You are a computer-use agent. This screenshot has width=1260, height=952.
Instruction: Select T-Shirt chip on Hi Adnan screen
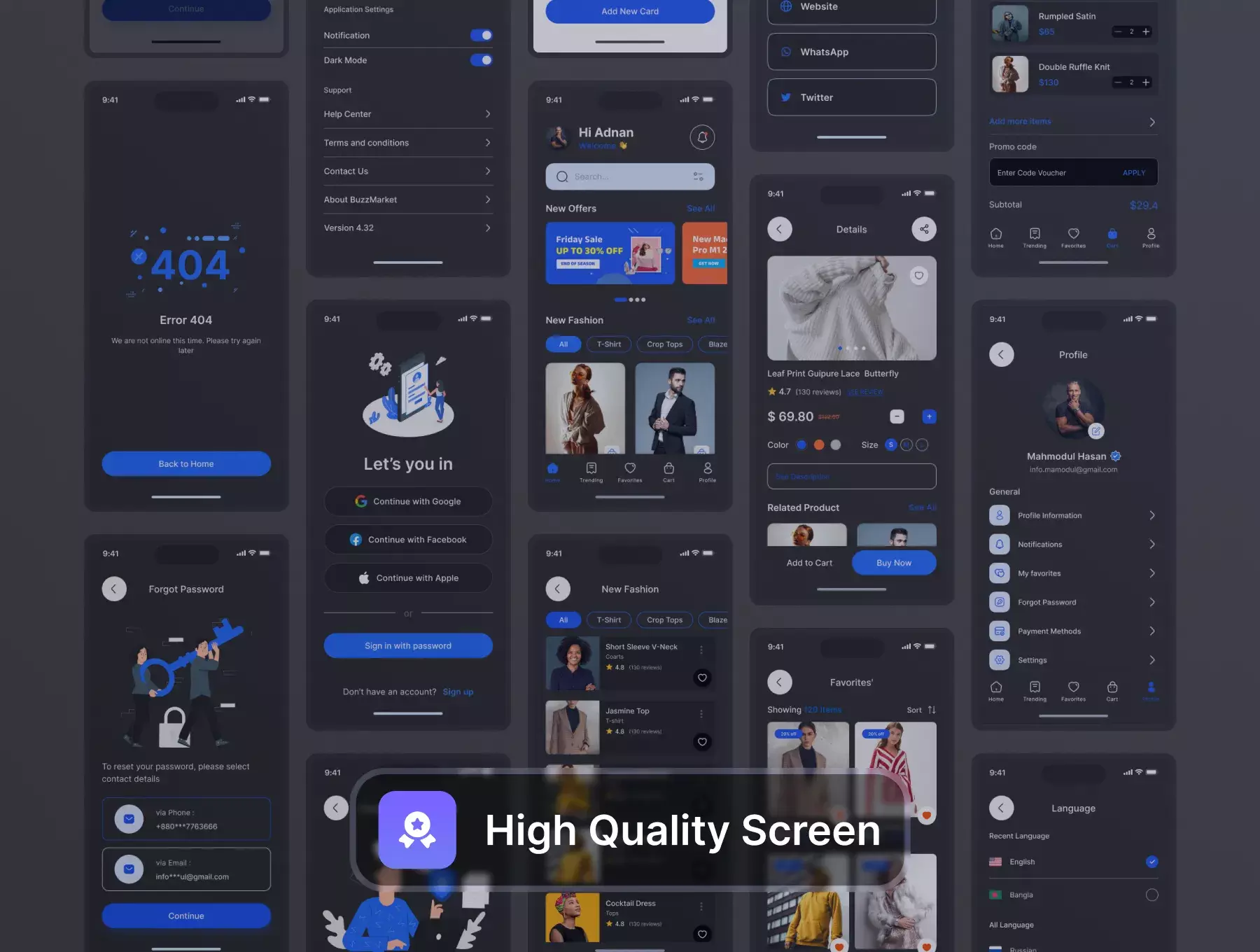point(609,344)
